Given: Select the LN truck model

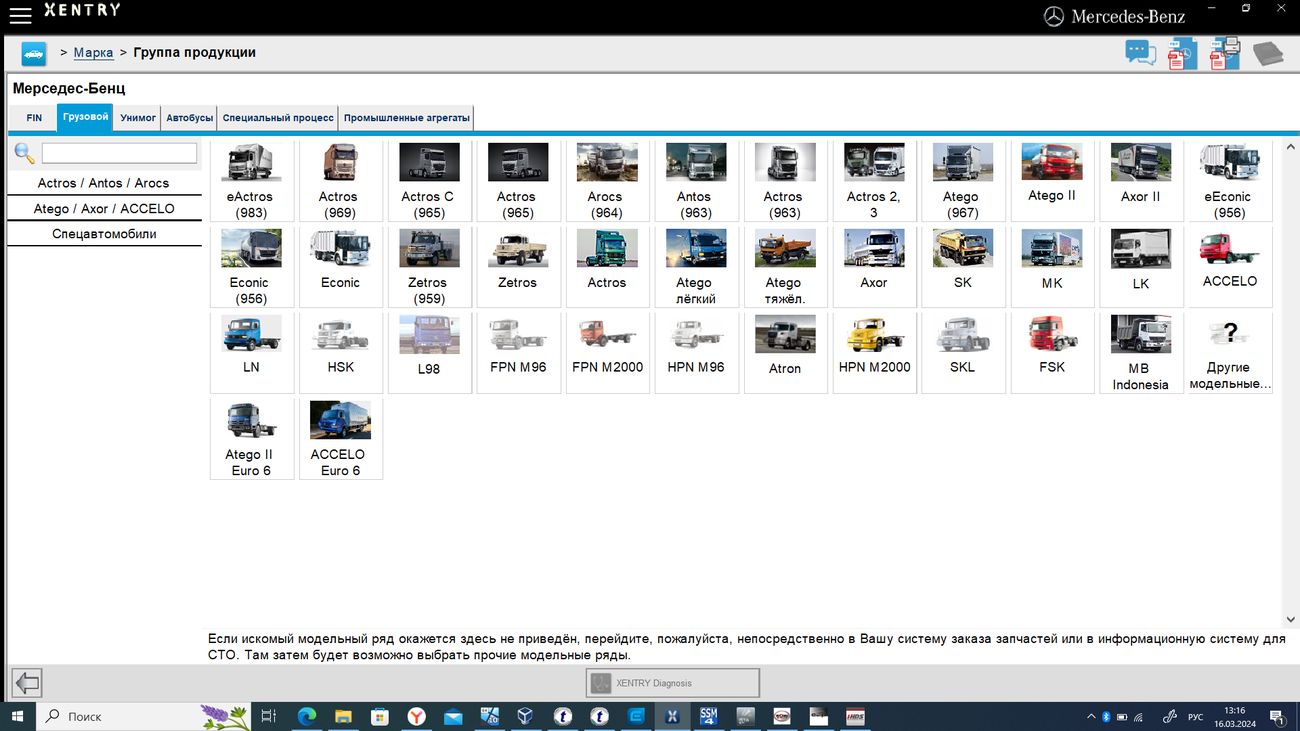Looking at the screenshot, I should (x=251, y=353).
